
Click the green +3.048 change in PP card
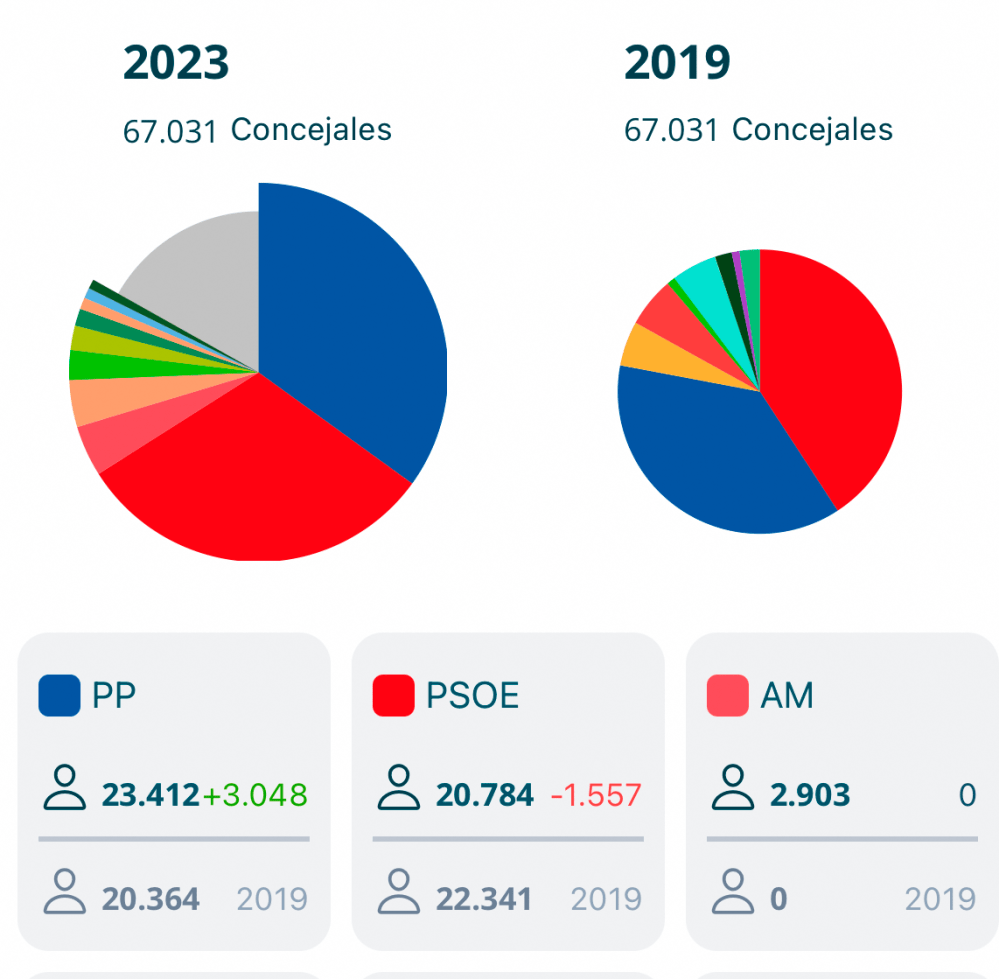click(x=255, y=796)
